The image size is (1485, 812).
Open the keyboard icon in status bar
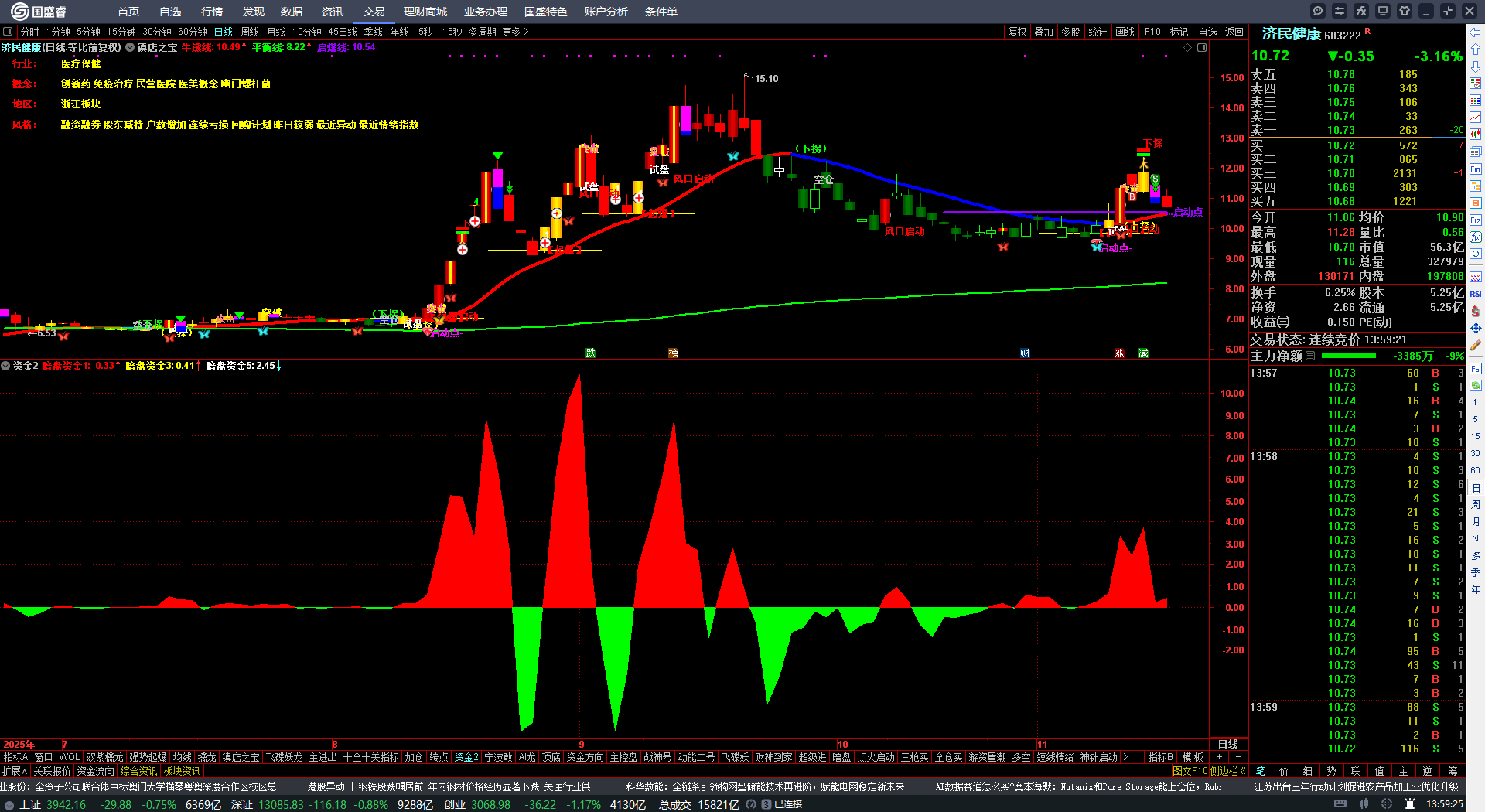[1340, 804]
